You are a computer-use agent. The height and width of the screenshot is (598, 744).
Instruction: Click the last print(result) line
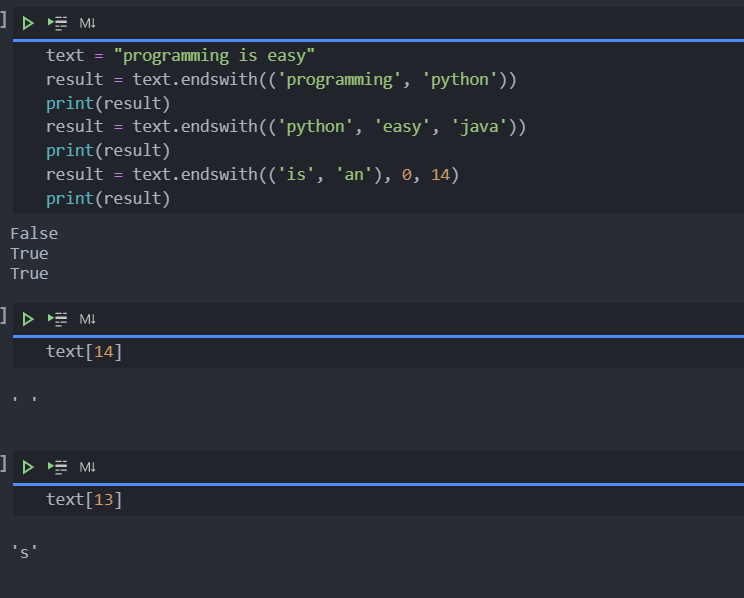108,199
